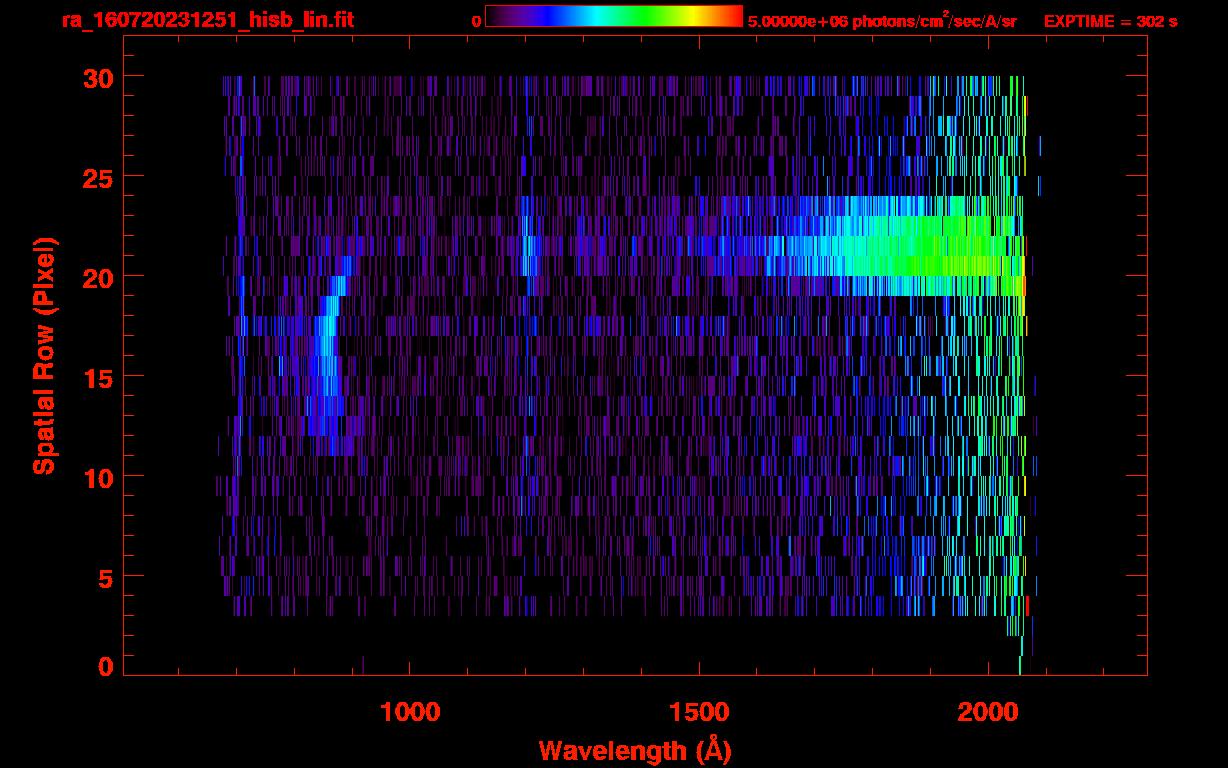This screenshot has height=768, width=1228.
Task: Click the red pixel near the spectrum's right edge
Action: click(x=1027, y=606)
